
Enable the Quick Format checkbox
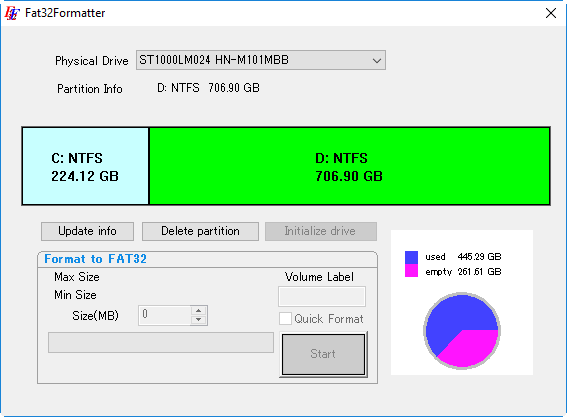(x=285, y=319)
